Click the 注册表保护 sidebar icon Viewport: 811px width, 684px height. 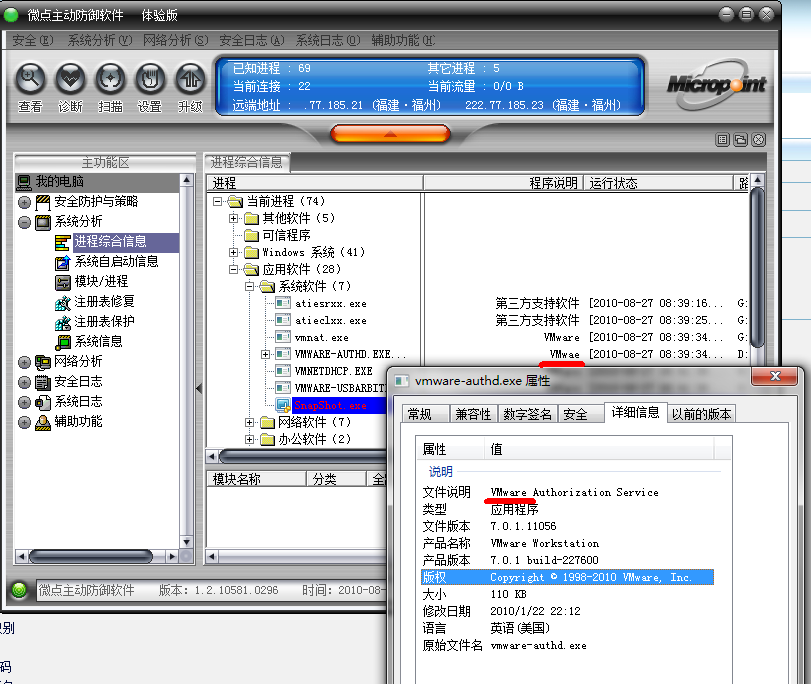tap(63, 323)
